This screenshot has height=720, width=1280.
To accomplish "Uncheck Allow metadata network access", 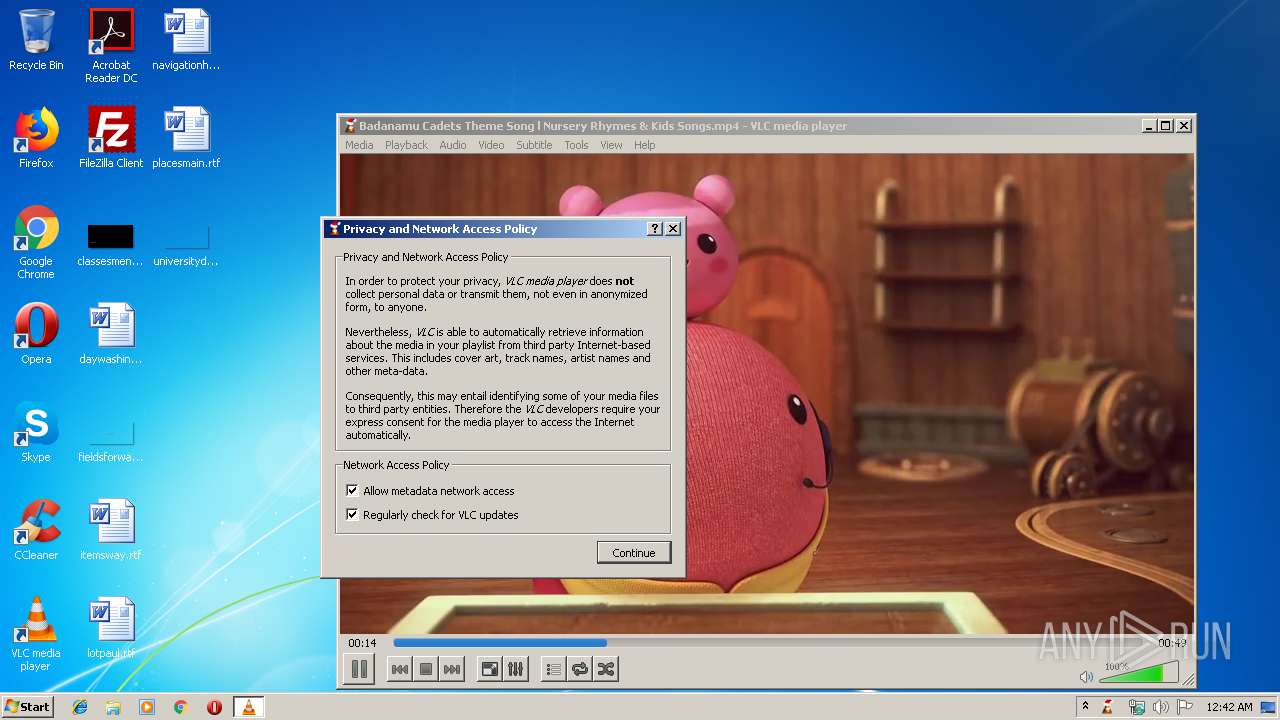I will point(352,491).
